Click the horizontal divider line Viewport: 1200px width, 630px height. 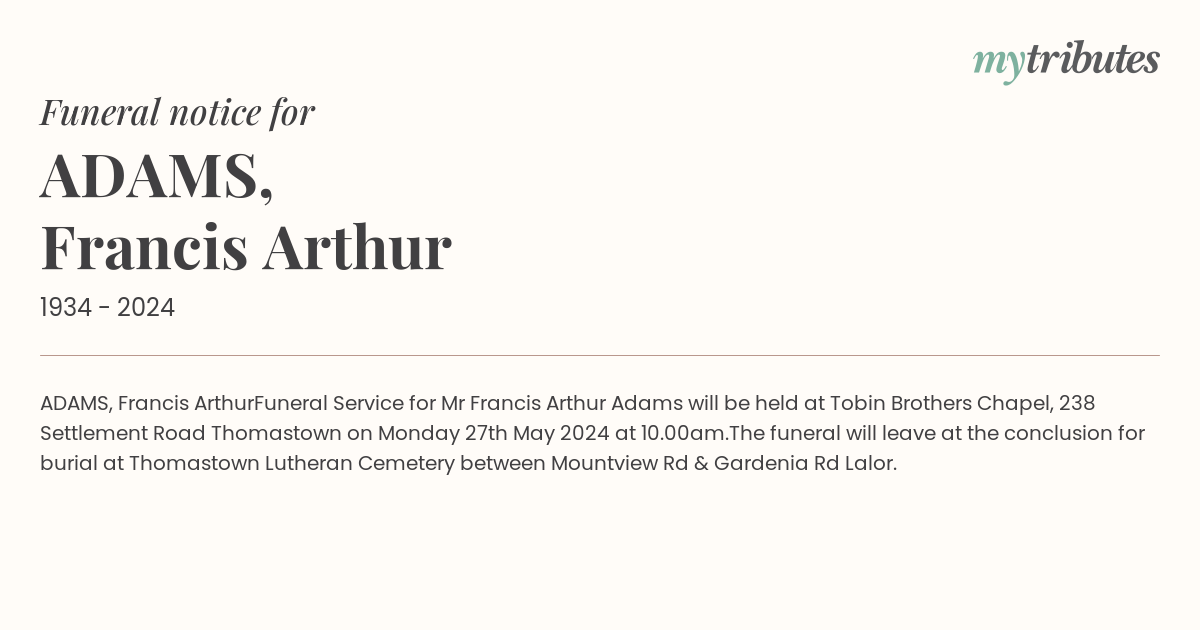click(x=600, y=355)
